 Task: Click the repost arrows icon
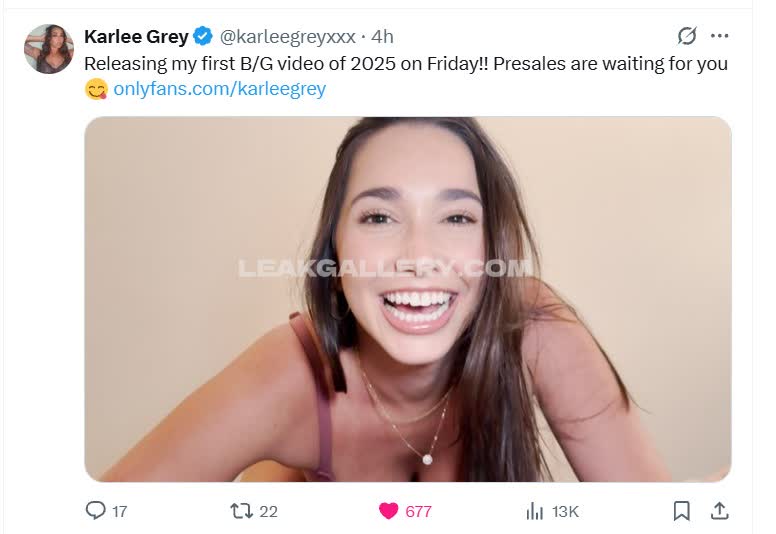pyautogui.click(x=242, y=511)
